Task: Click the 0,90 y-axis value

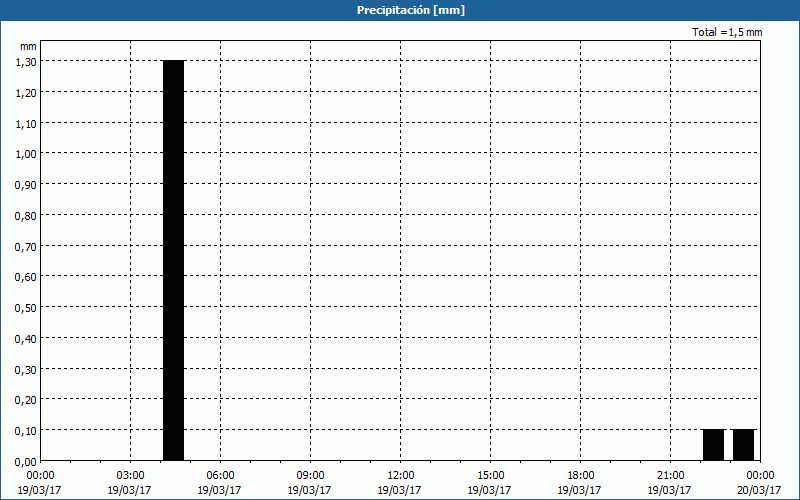Action: 26,184
